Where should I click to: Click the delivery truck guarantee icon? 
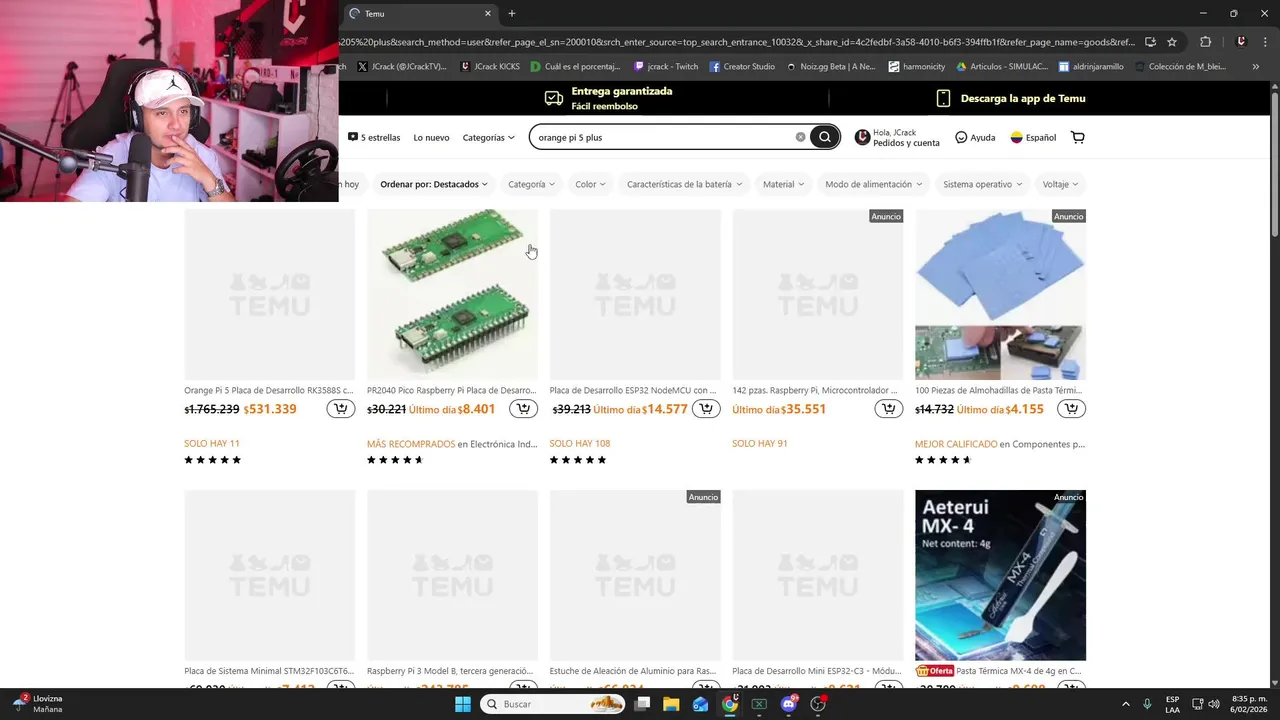(x=554, y=98)
